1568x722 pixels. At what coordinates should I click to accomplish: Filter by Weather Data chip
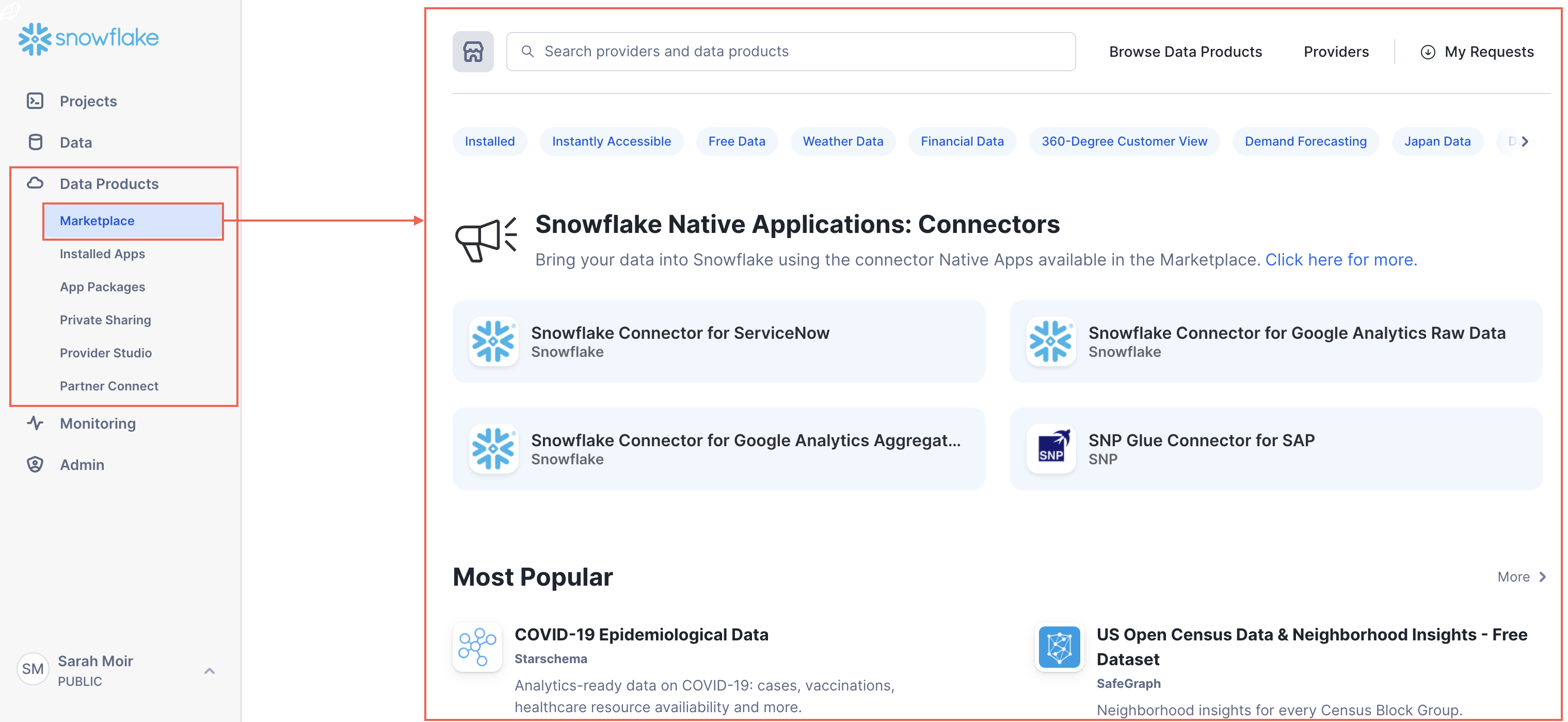coord(842,142)
